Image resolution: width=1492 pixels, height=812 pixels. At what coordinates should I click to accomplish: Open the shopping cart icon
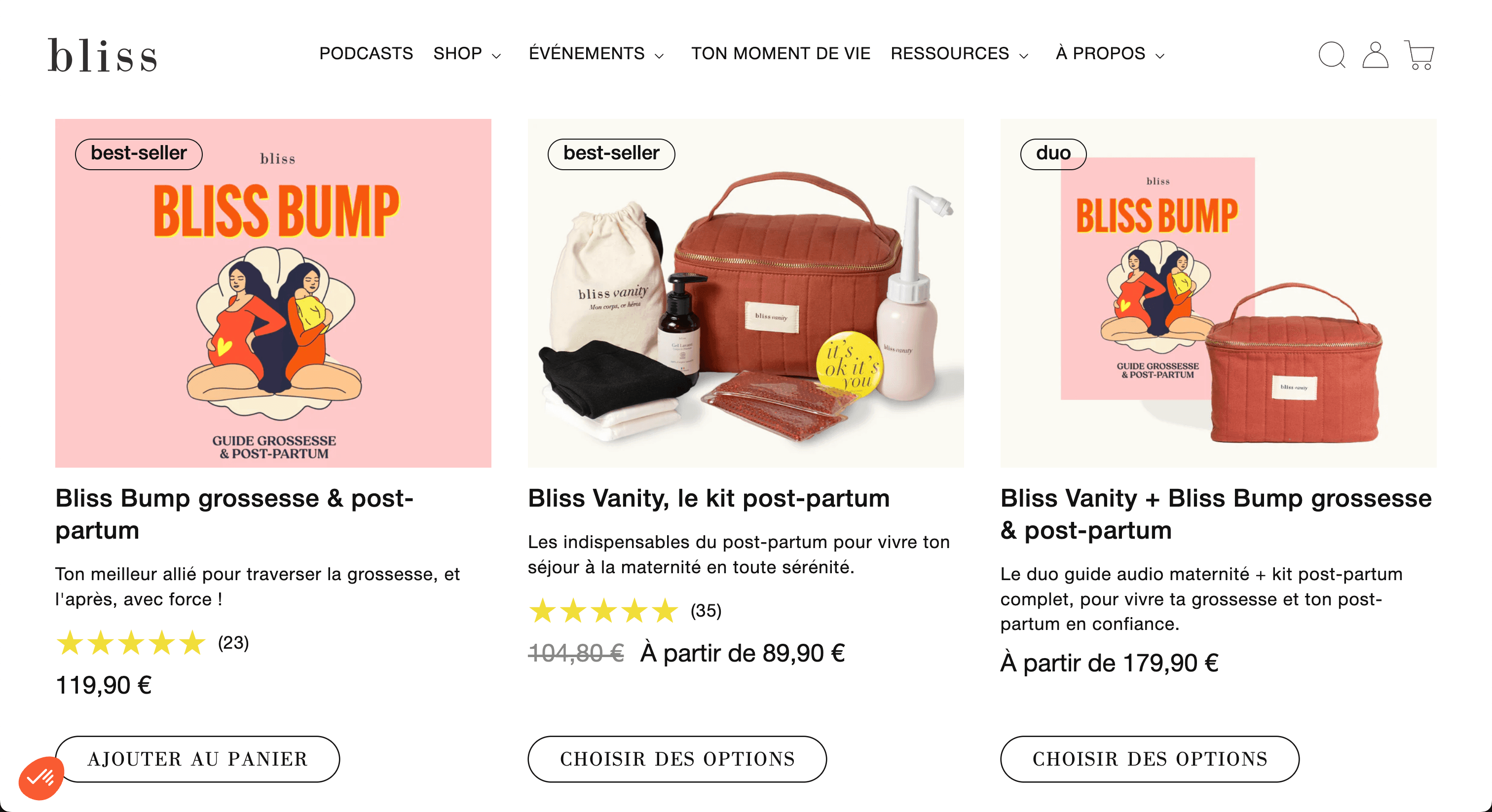tap(1418, 55)
